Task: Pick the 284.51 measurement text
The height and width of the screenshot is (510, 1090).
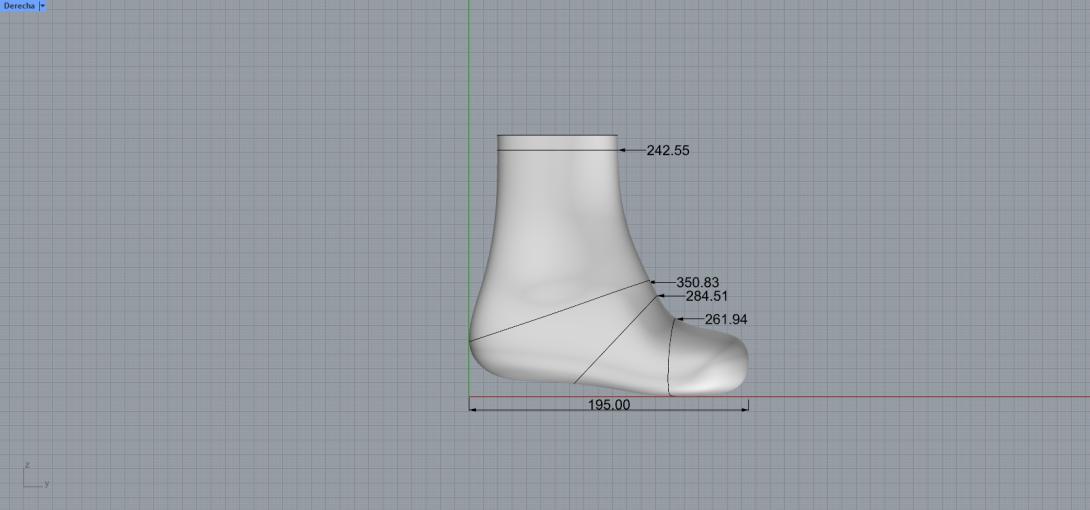Action: 706,296
